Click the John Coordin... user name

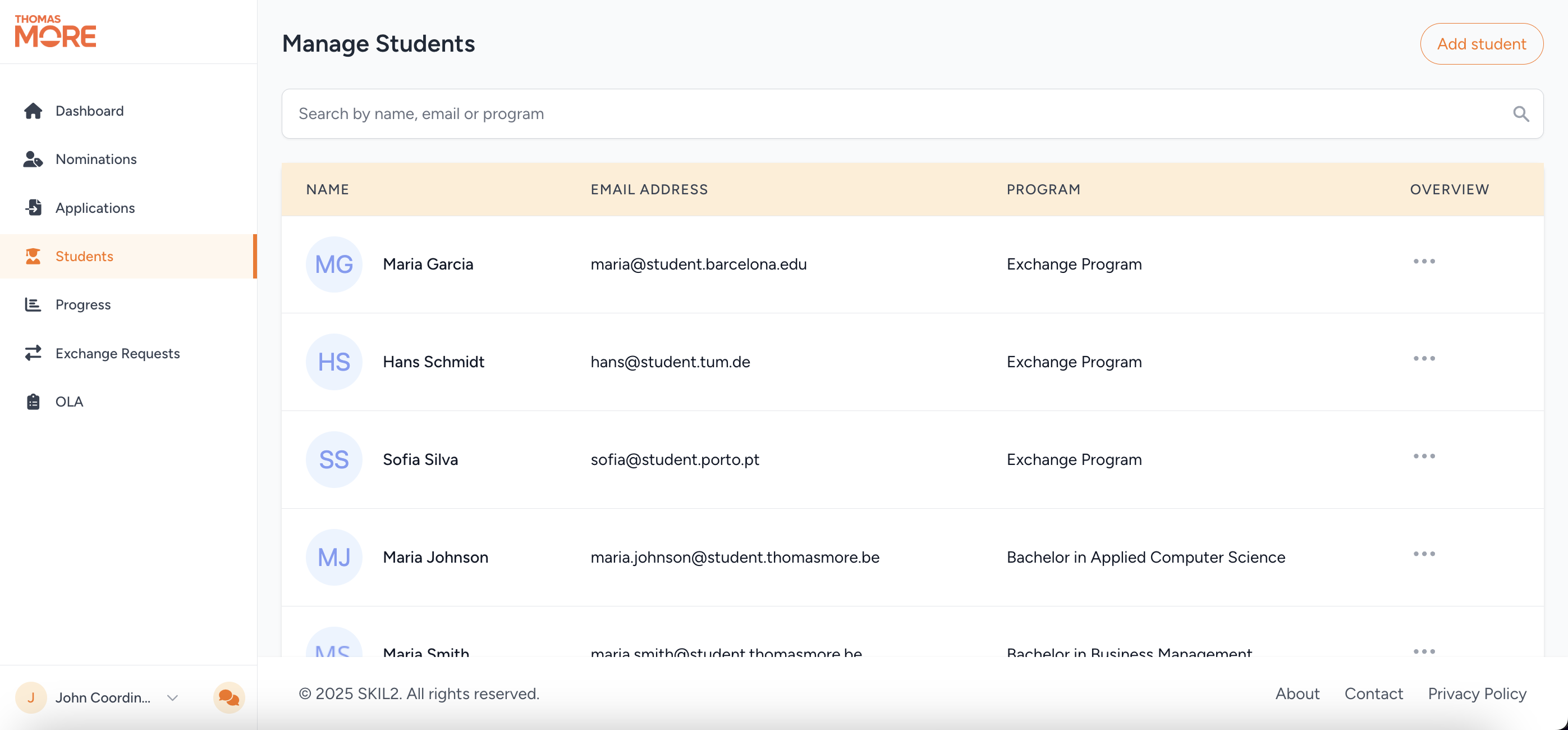(103, 698)
